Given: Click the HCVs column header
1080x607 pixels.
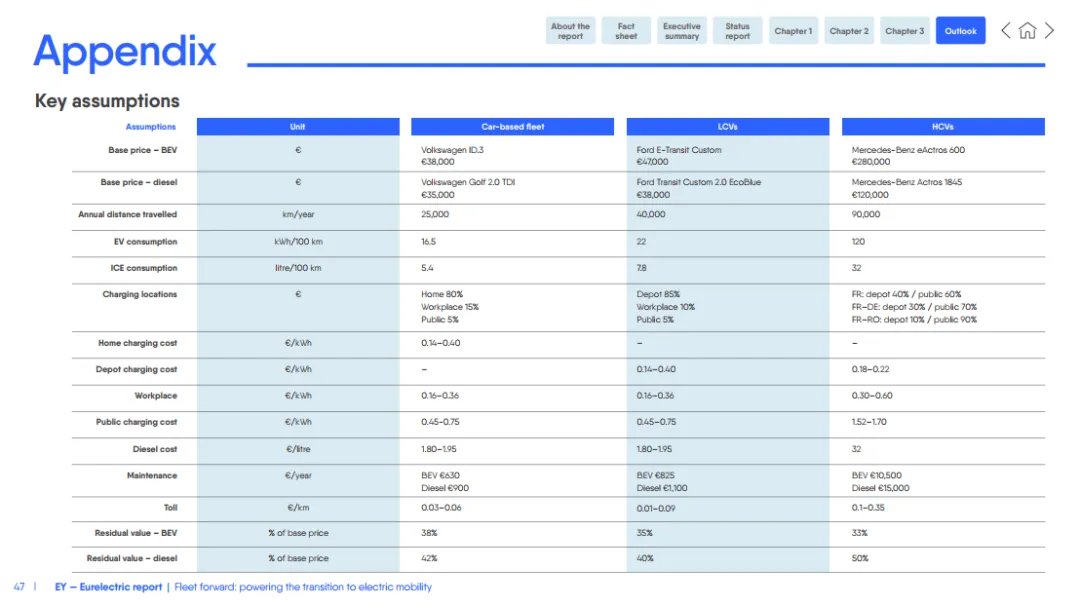Looking at the screenshot, I should coord(943,127).
